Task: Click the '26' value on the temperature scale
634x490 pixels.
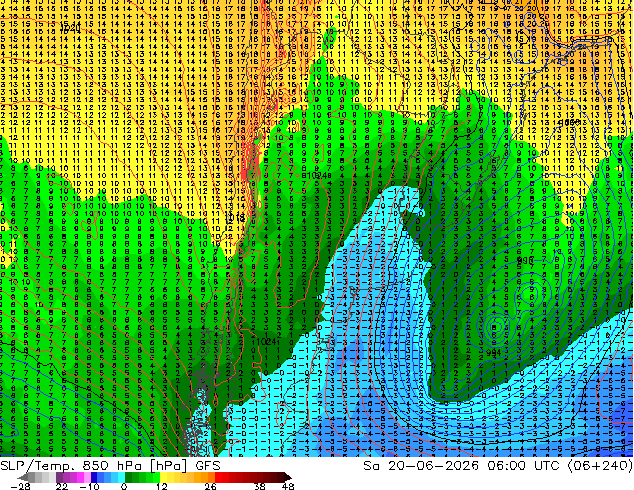Action: (x=210, y=486)
